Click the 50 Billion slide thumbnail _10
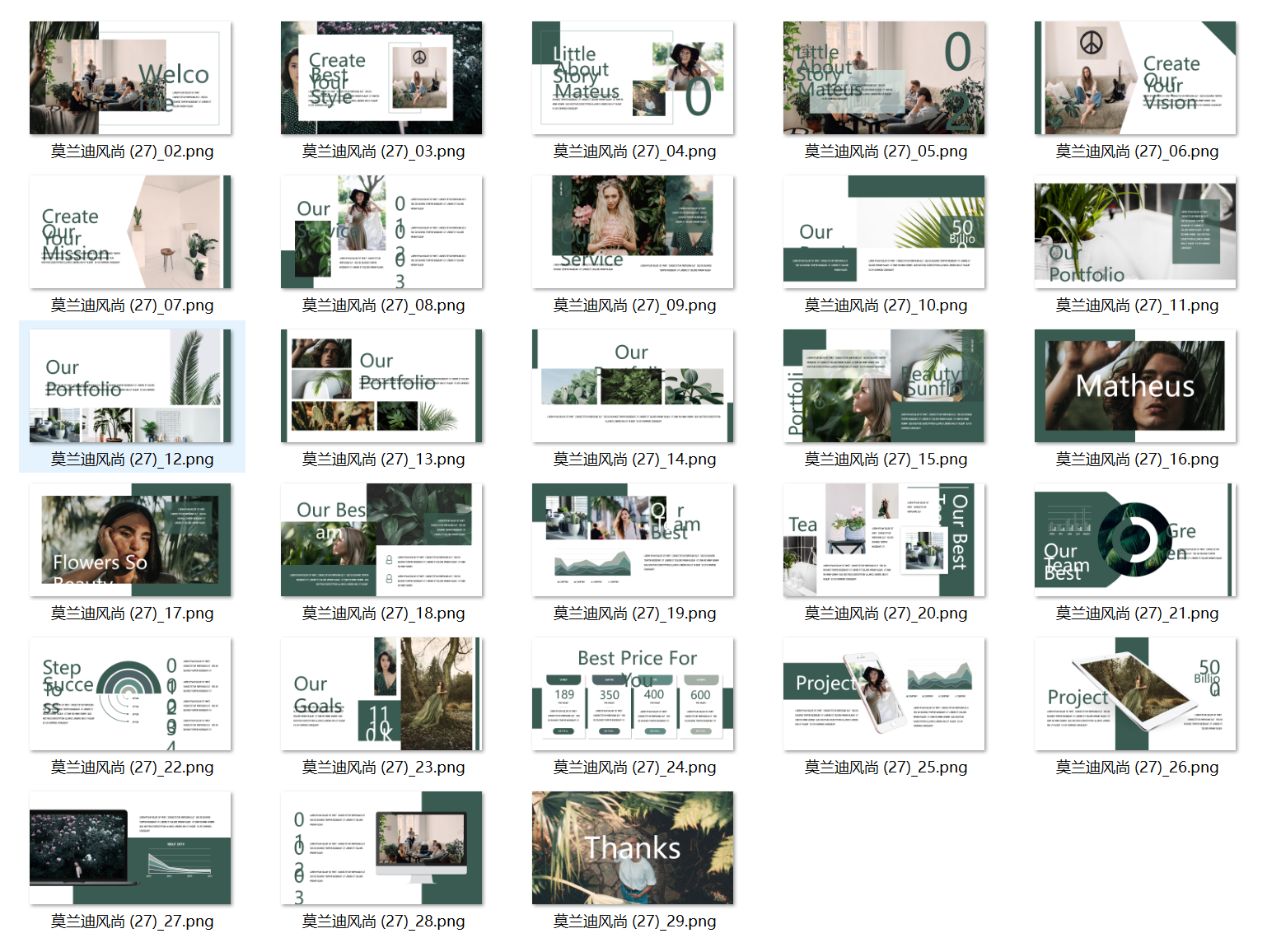1267x952 pixels. pos(884,232)
